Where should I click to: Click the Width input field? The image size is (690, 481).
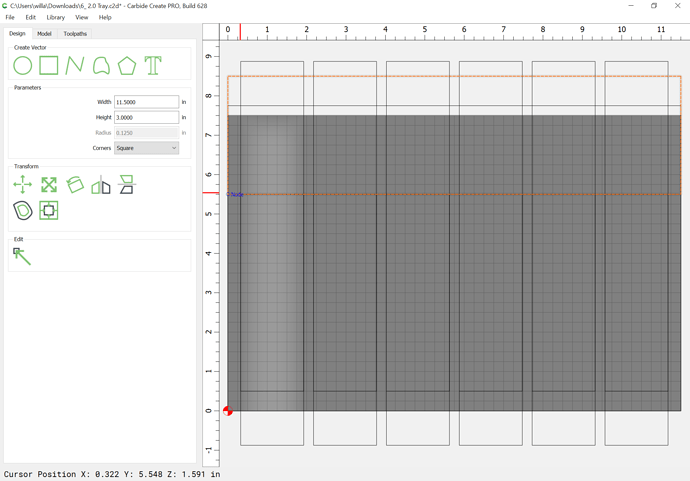pos(147,102)
